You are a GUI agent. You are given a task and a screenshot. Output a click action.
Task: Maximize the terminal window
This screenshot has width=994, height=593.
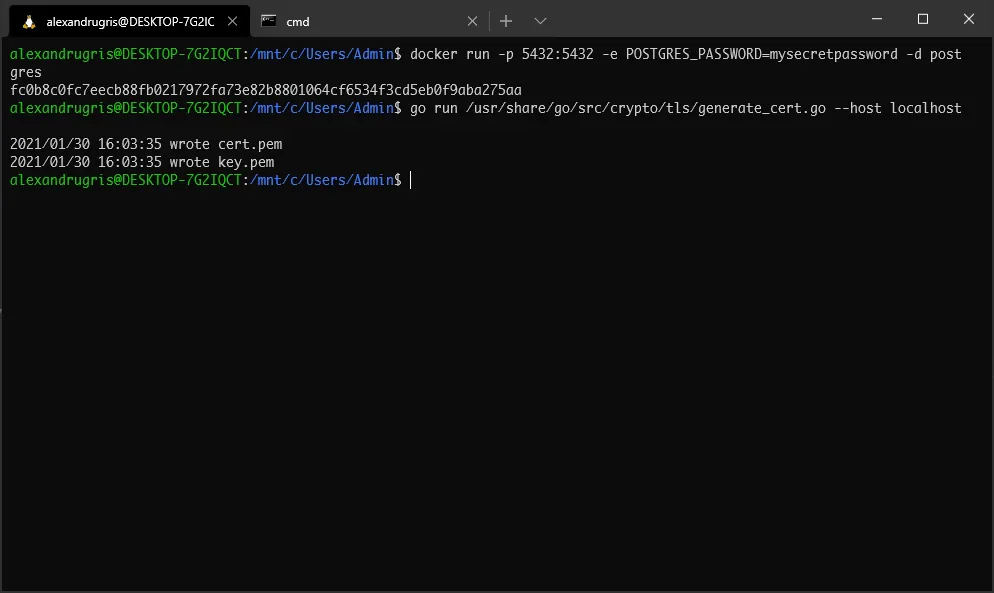pyautogui.click(x=923, y=19)
